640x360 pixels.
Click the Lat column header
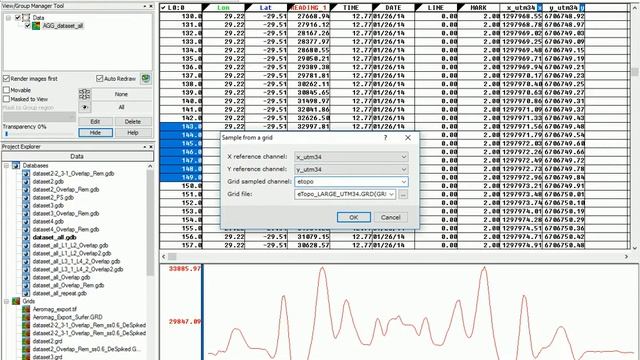[266, 8]
